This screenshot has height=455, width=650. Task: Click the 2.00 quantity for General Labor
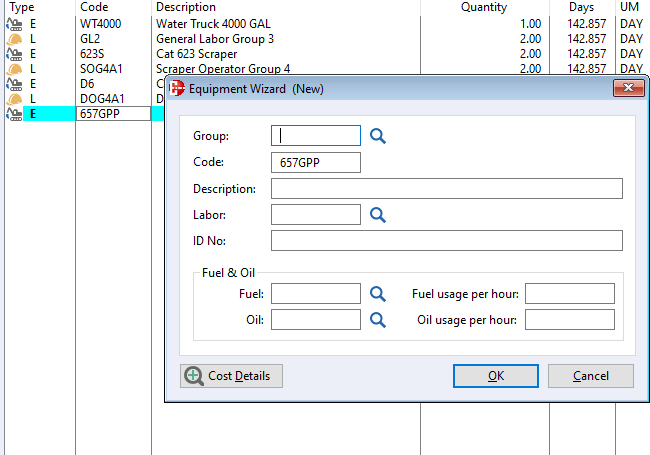click(x=531, y=39)
